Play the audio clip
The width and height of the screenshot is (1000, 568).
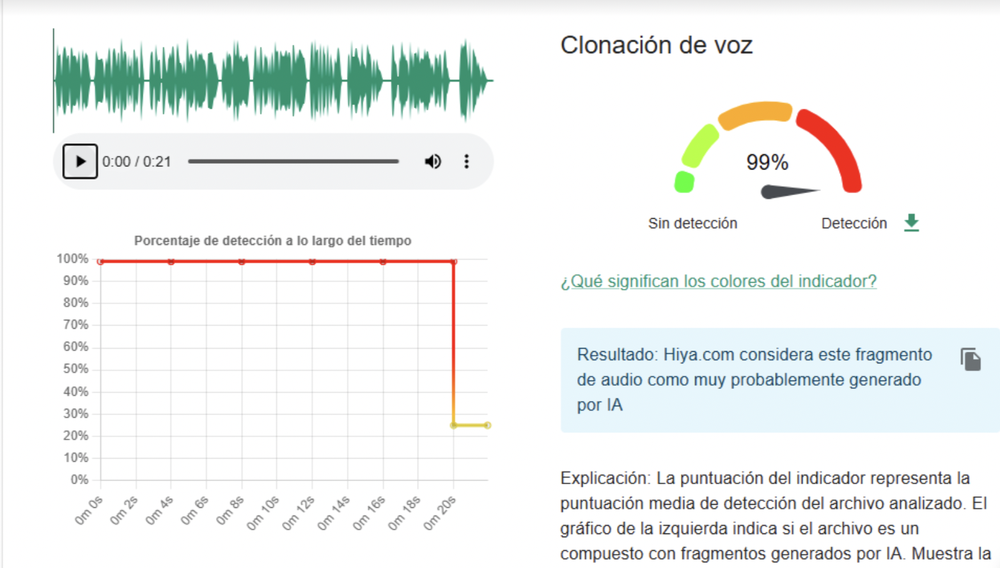80,161
